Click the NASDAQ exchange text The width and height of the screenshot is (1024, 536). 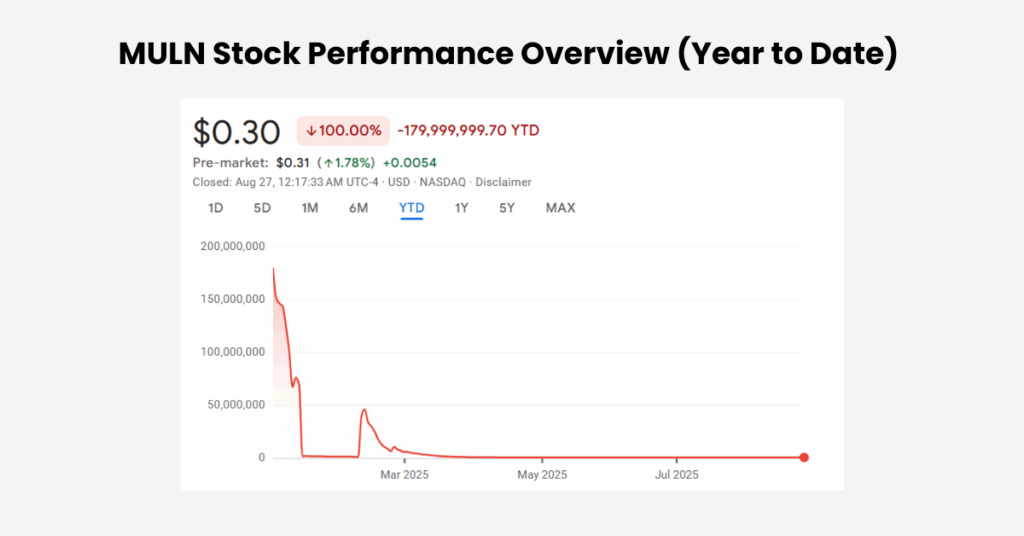[x=443, y=182]
